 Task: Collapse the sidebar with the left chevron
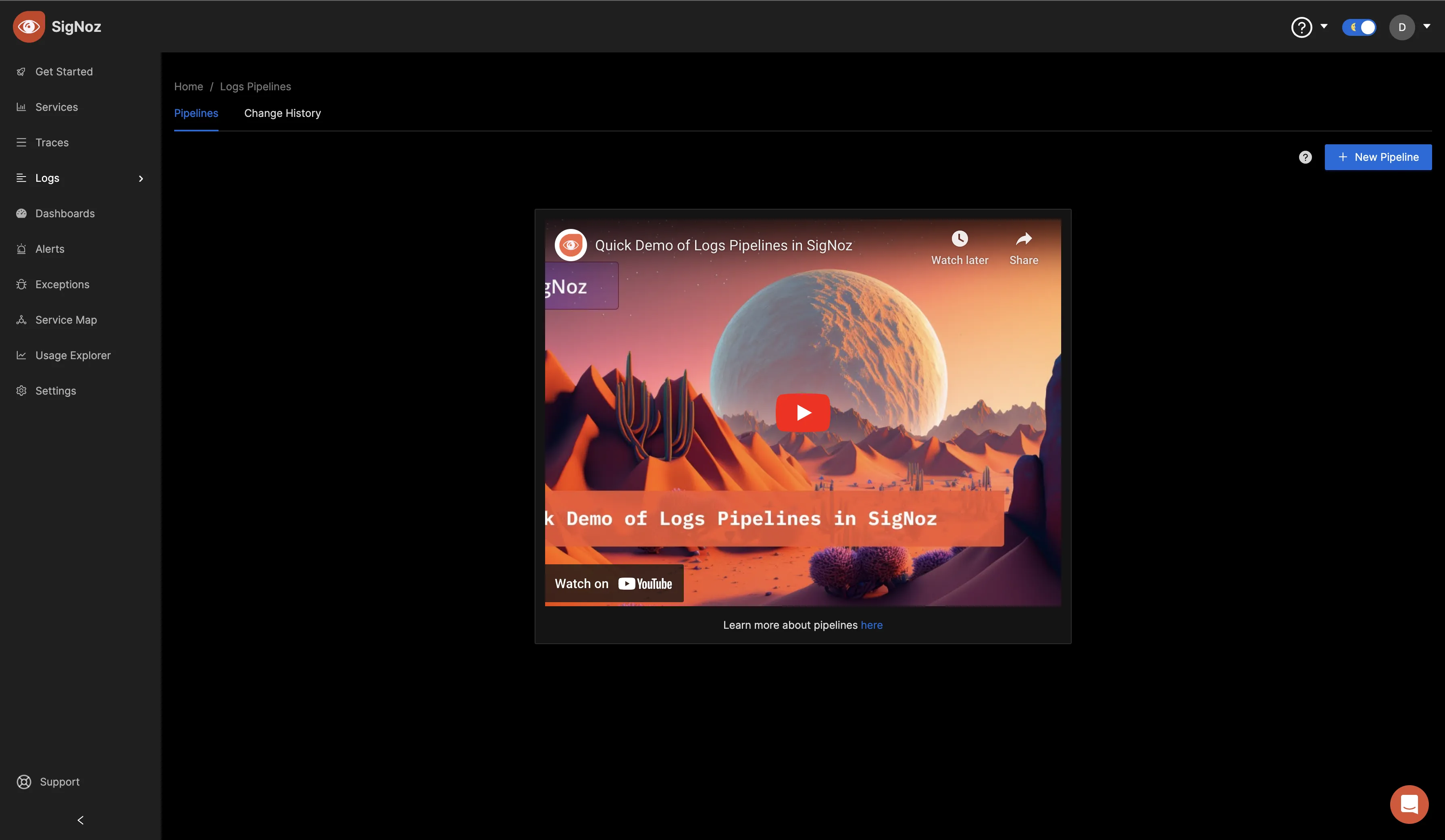80,820
